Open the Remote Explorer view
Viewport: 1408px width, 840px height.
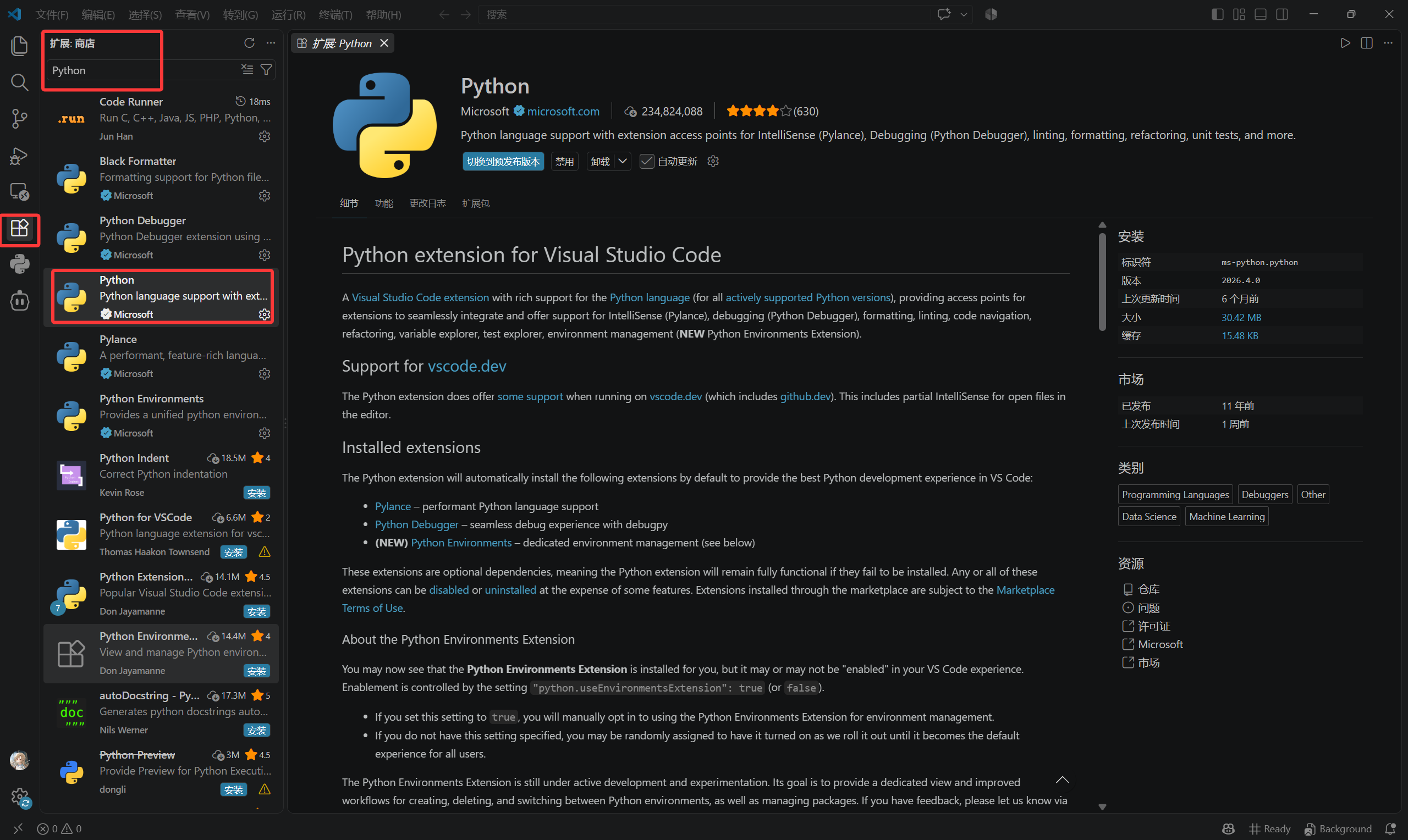19,192
